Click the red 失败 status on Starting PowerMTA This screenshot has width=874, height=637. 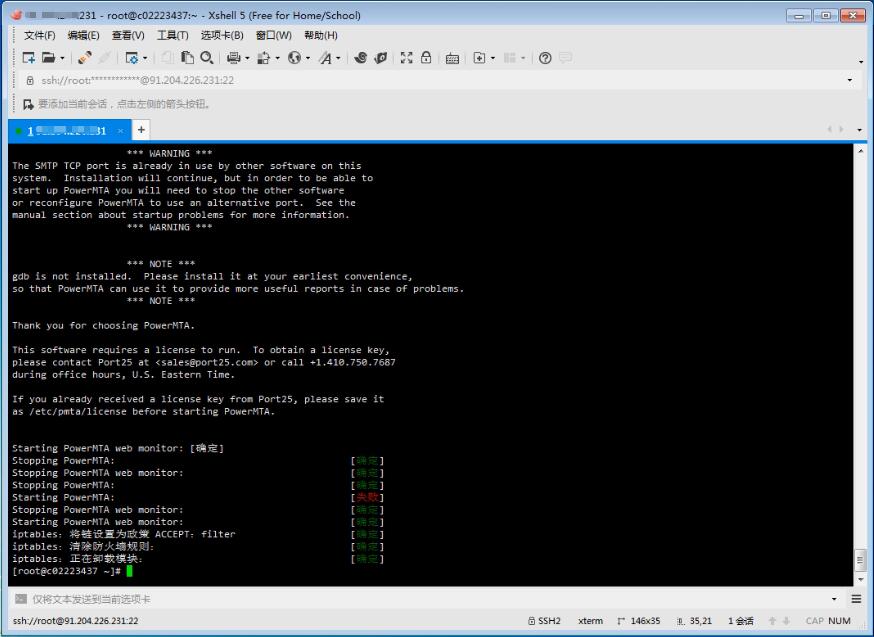click(367, 497)
